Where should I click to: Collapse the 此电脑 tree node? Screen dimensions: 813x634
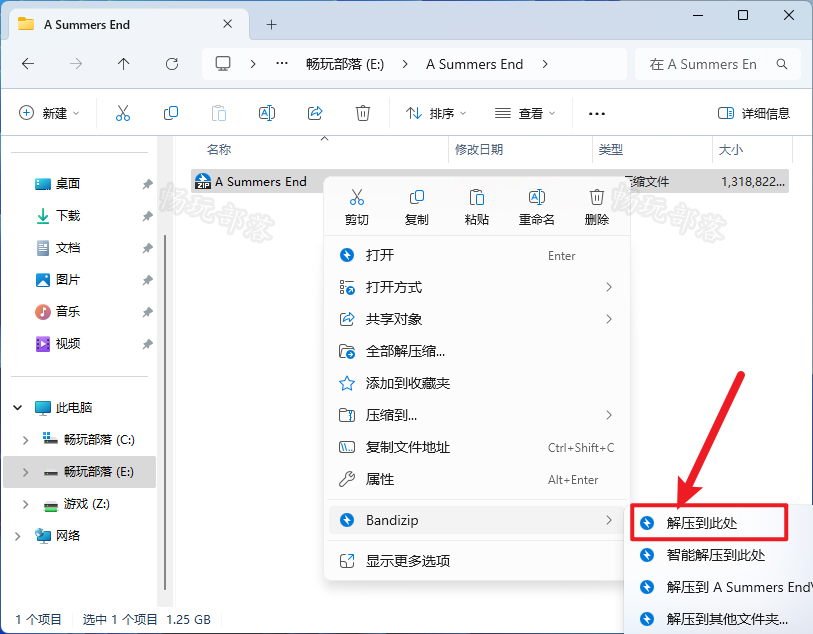18,407
